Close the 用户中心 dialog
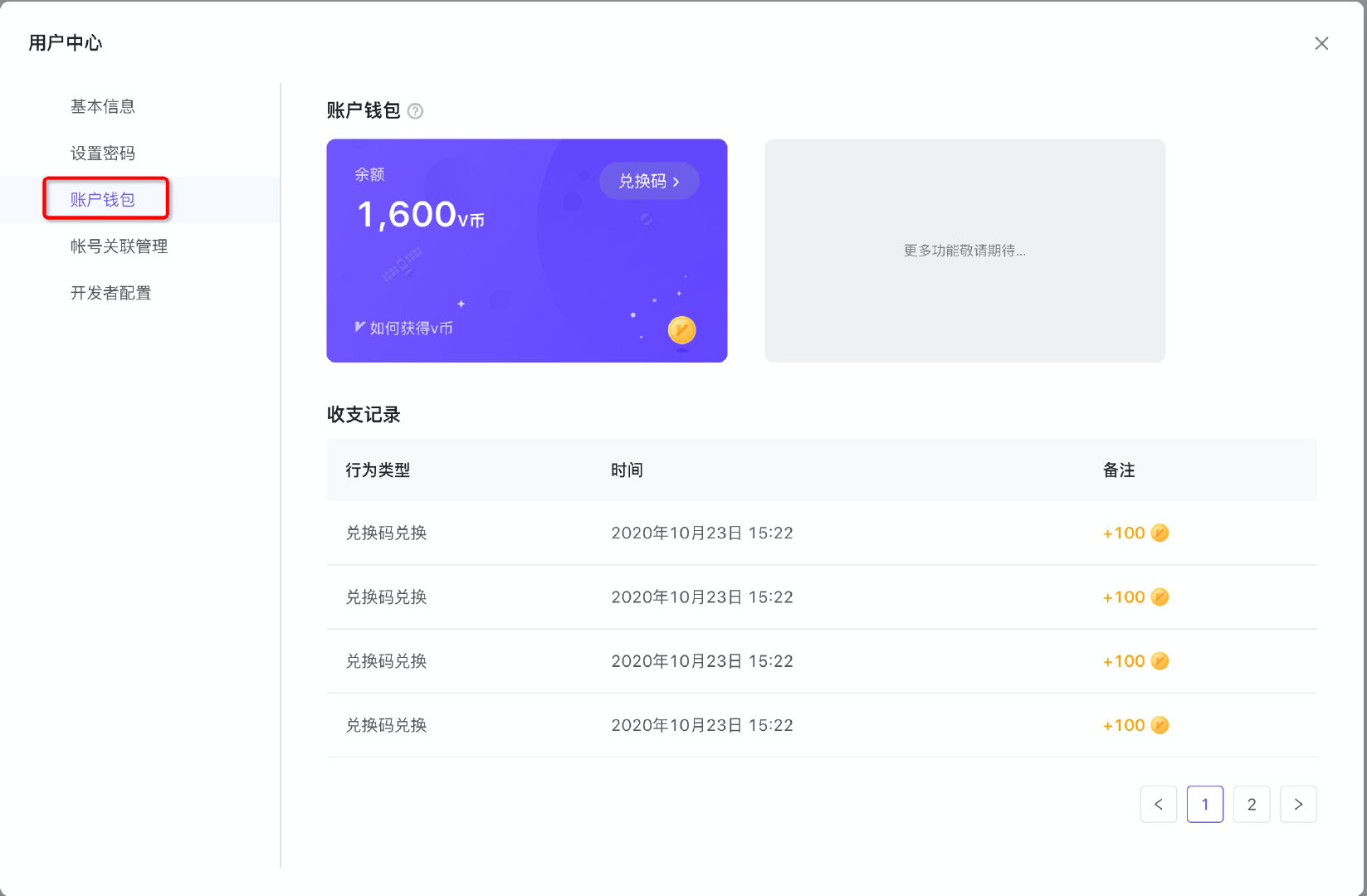Image resolution: width=1367 pixels, height=896 pixels. coord(1321,43)
